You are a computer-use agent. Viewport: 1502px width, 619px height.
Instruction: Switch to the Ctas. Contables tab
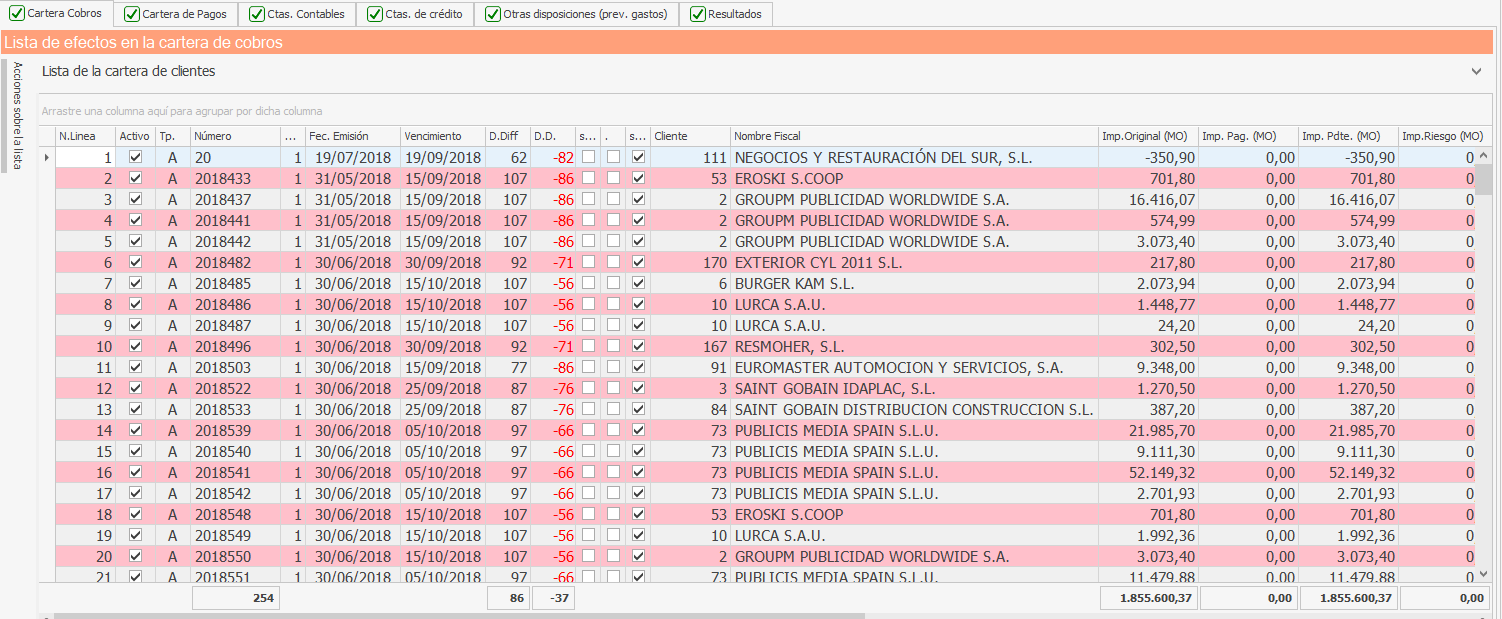point(298,14)
